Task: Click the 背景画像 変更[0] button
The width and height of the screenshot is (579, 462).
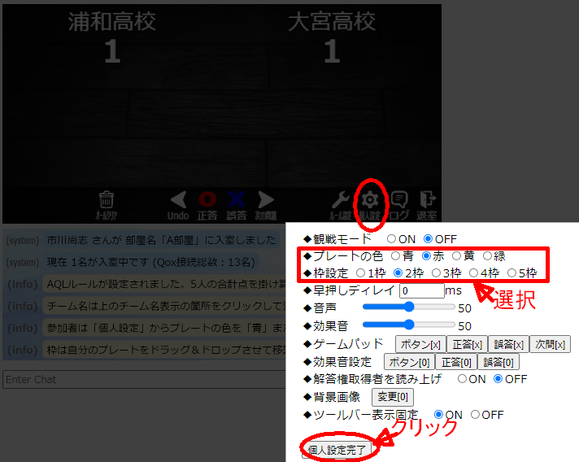Action: coord(393,397)
